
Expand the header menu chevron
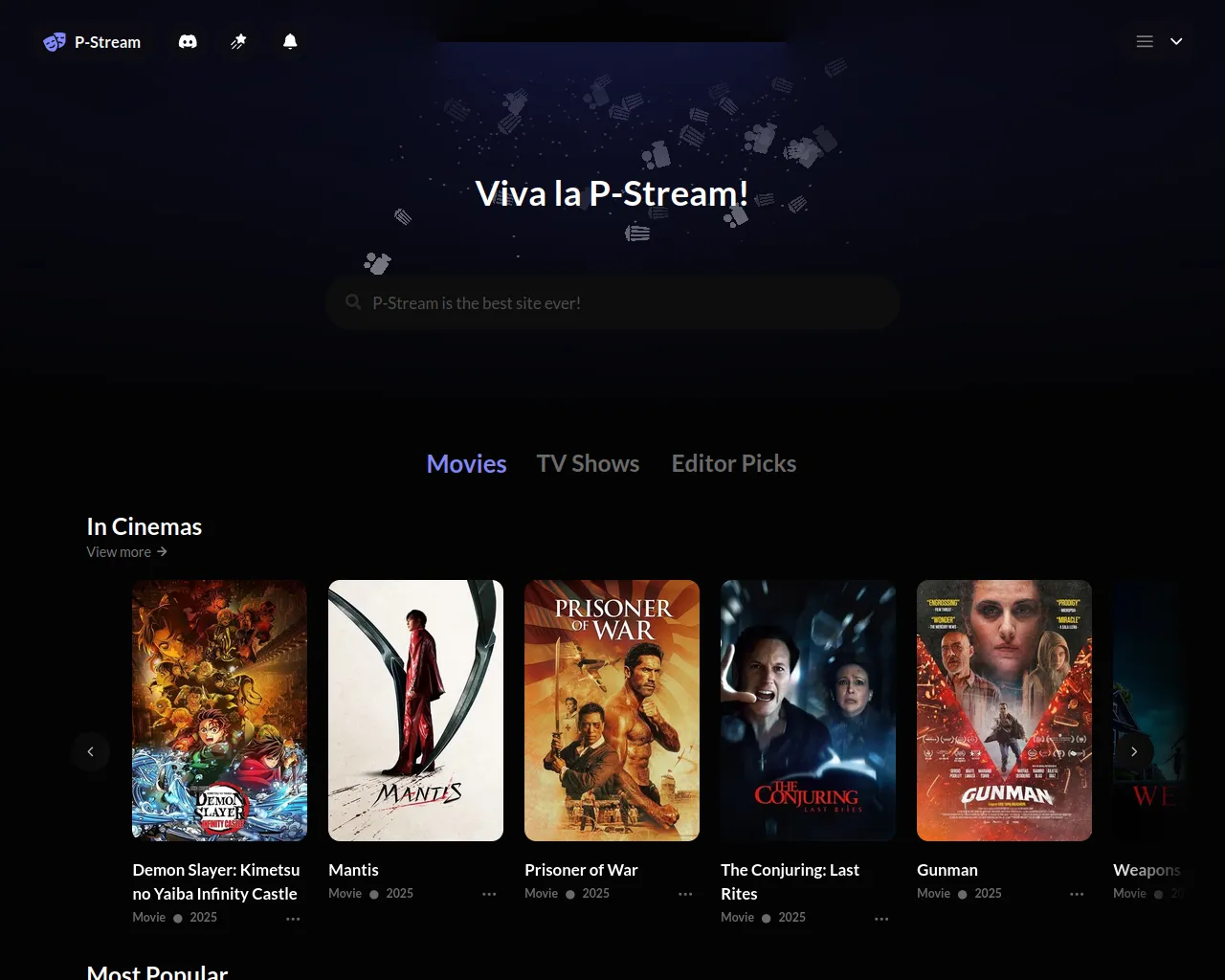click(x=1176, y=41)
